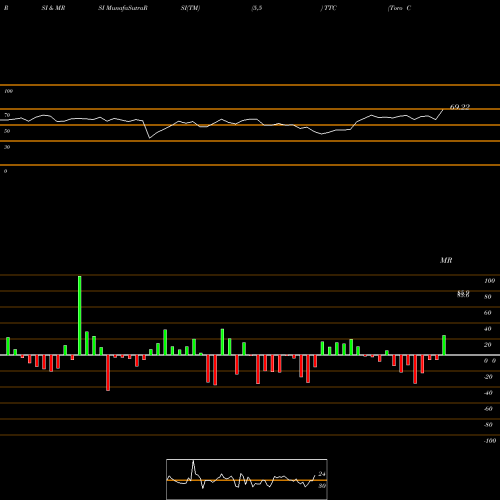The image size is (500, 500).
Task: Click the 80 label on MR axis
Action: click(x=488, y=297)
